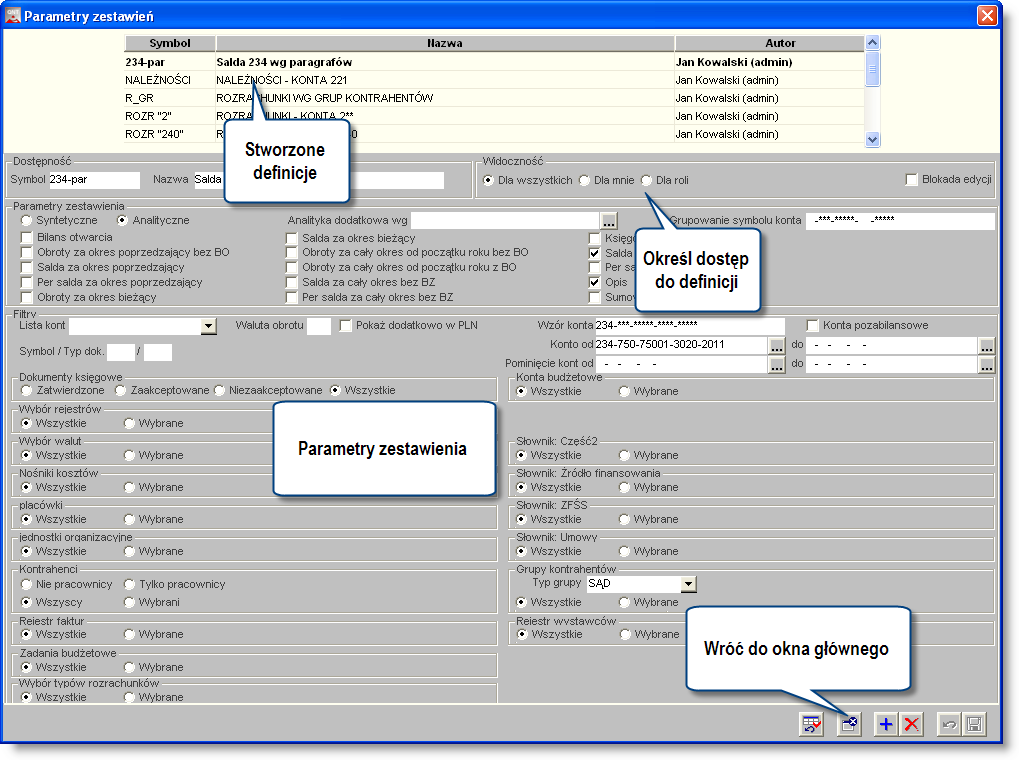Viewport: 1019px width, 760px height.
Task: Select Analityczne radio button
Action: tap(122, 220)
